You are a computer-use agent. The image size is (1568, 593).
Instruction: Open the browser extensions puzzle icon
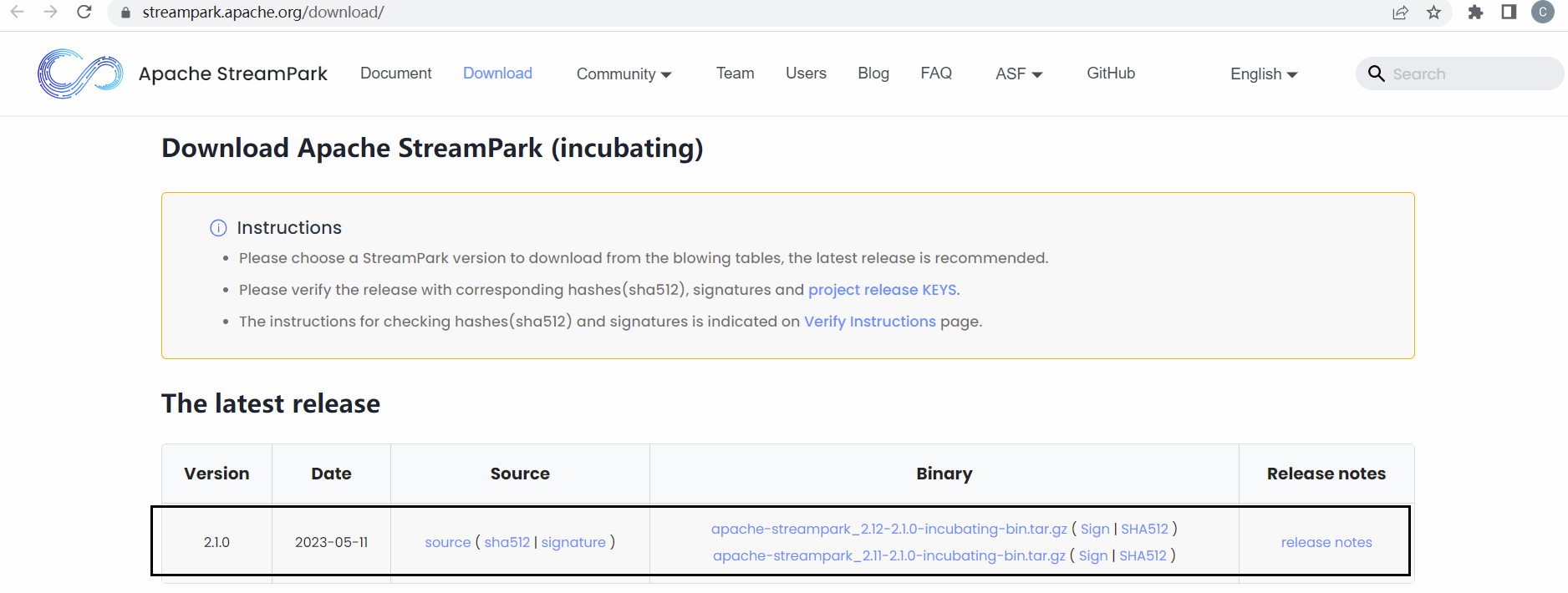[x=1475, y=13]
